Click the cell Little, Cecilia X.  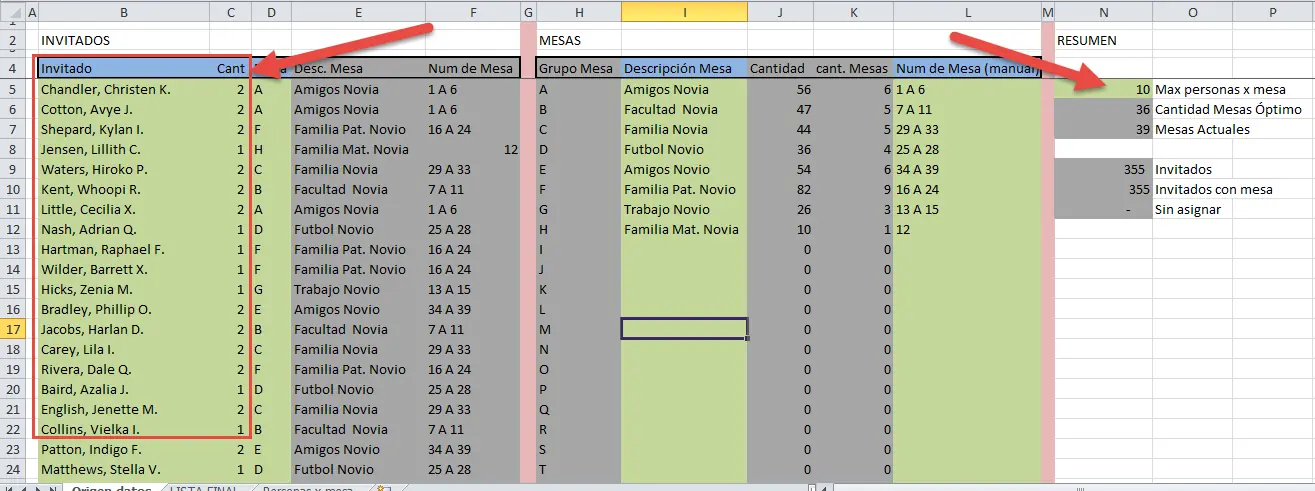point(124,209)
